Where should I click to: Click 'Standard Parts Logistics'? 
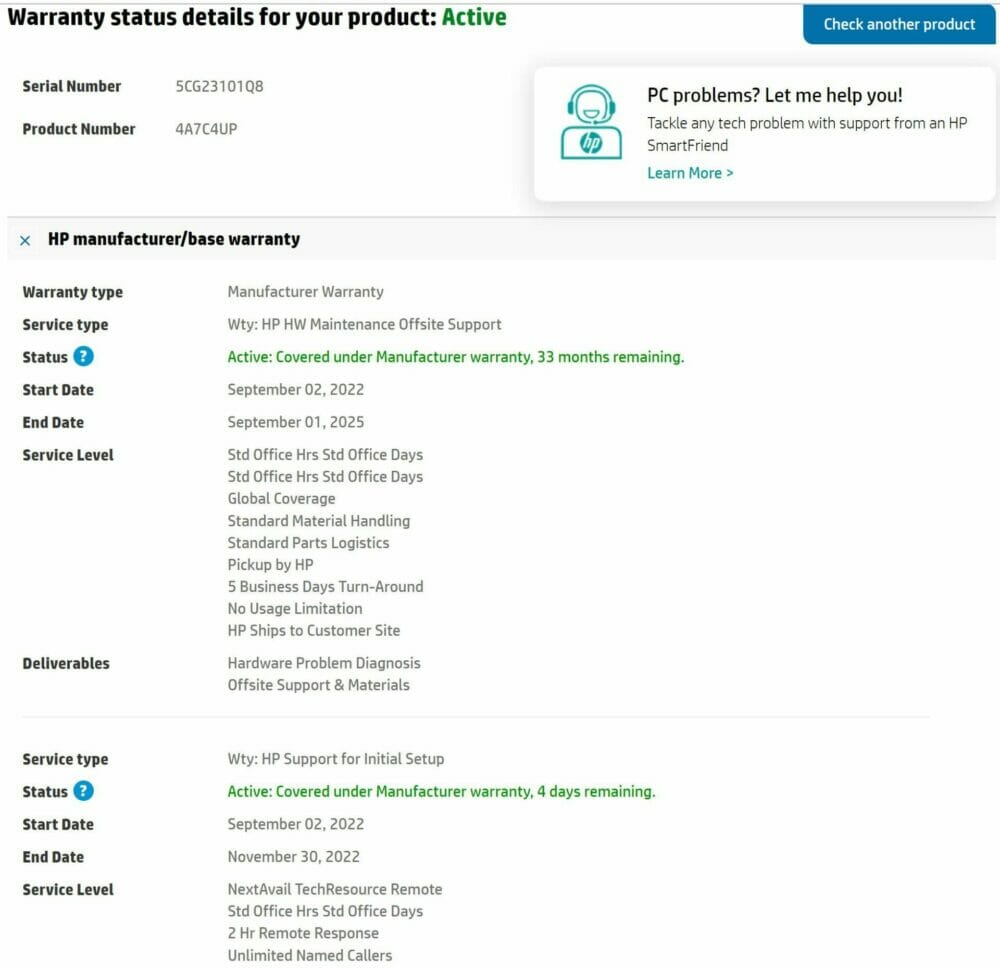(308, 542)
